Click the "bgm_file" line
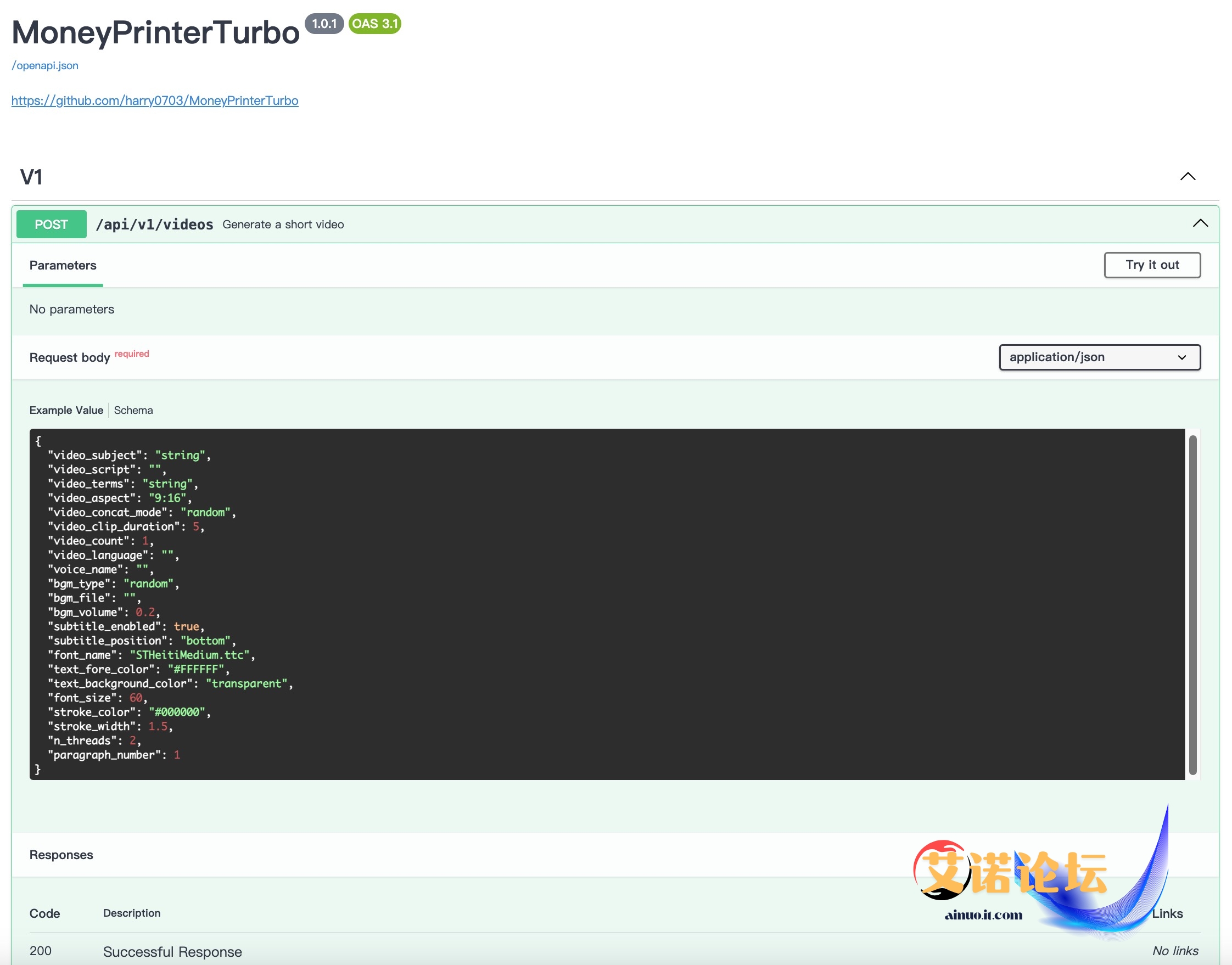1232x965 pixels. pyautogui.click(x=94, y=598)
